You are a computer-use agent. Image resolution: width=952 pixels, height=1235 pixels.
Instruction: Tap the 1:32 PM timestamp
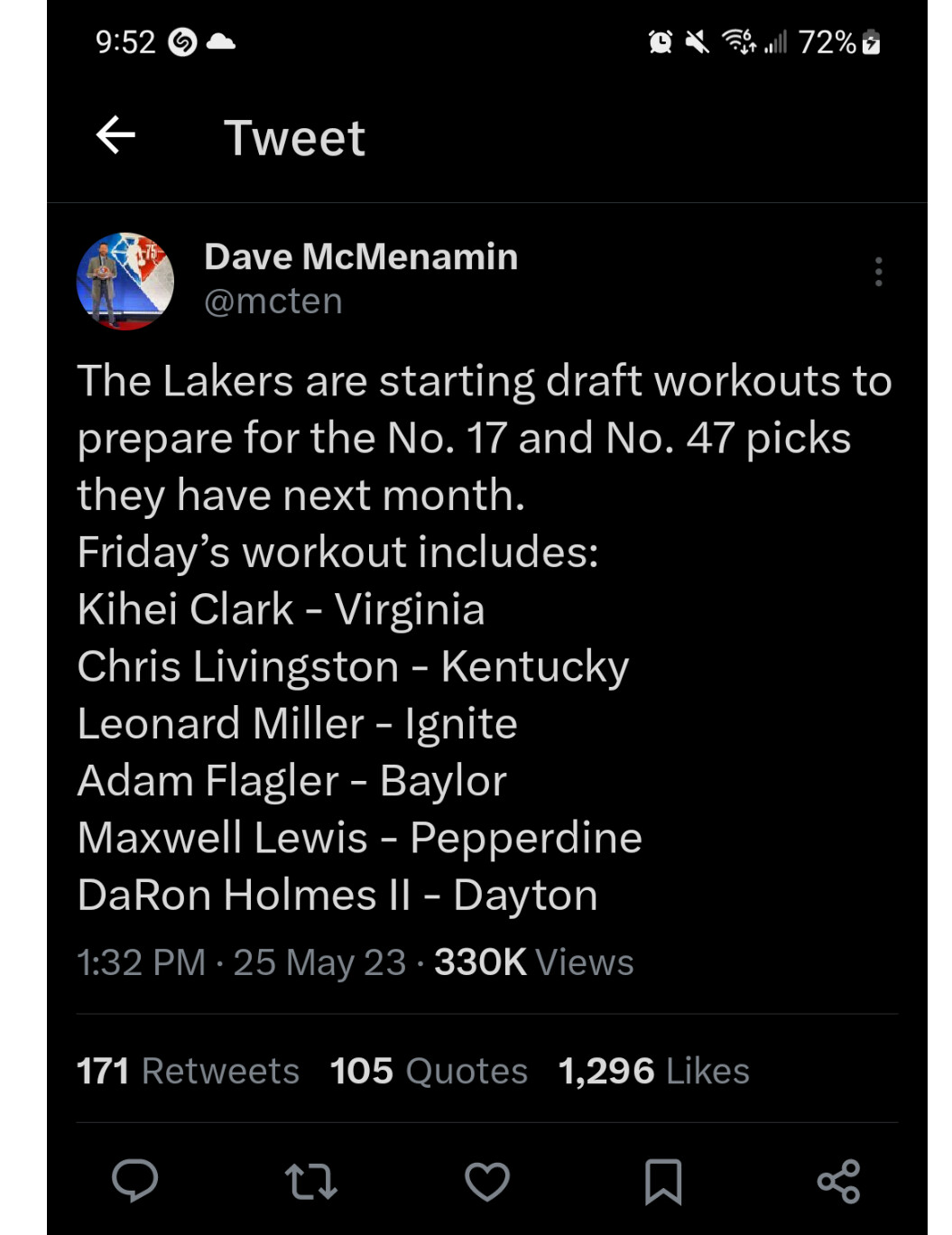pyautogui.click(x=141, y=962)
